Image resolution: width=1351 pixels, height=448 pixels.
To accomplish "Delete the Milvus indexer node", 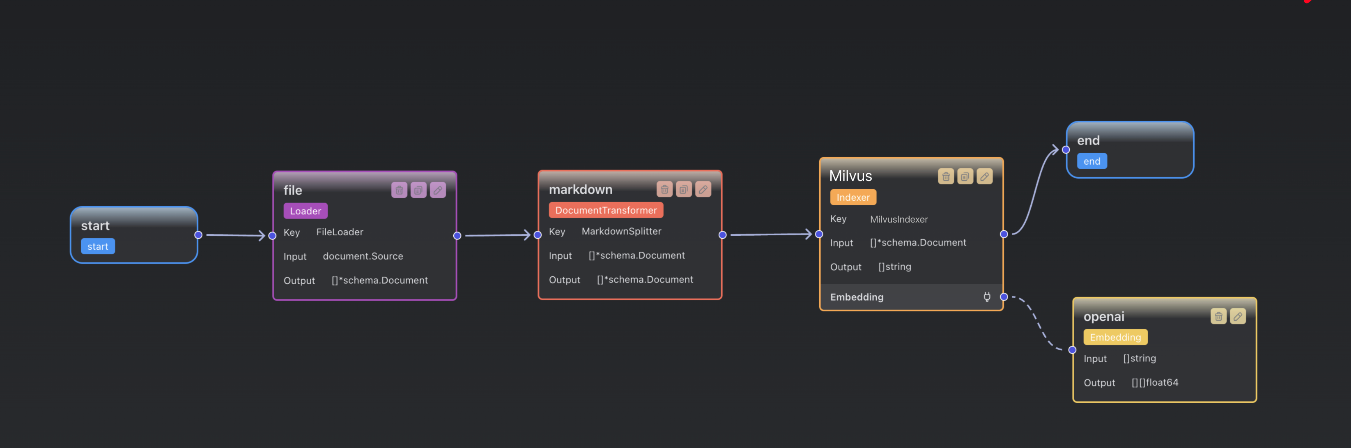I will [946, 176].
